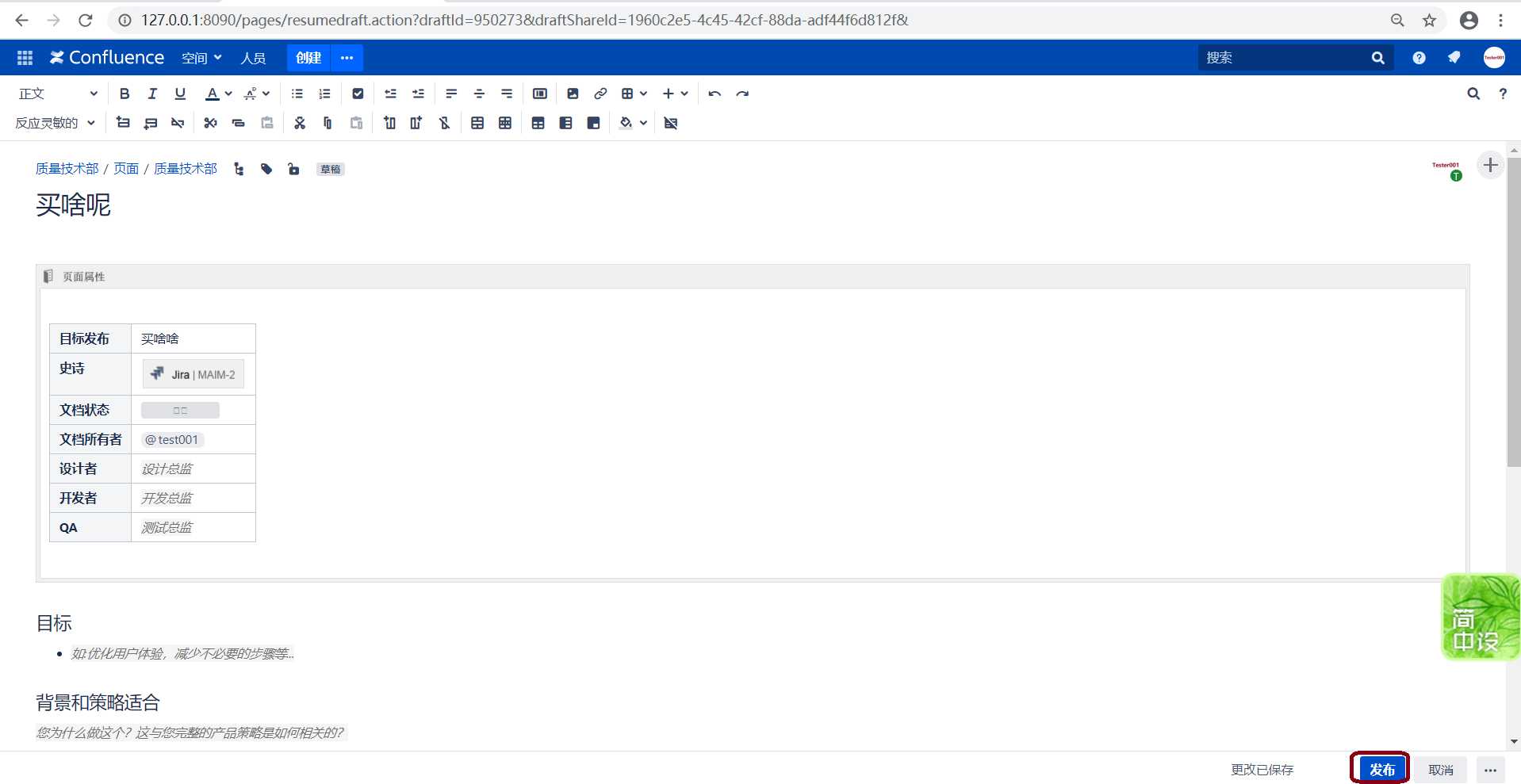Insert a bullet list
Viewport: 1521px width, 784px height.
(x=297, y=94)
